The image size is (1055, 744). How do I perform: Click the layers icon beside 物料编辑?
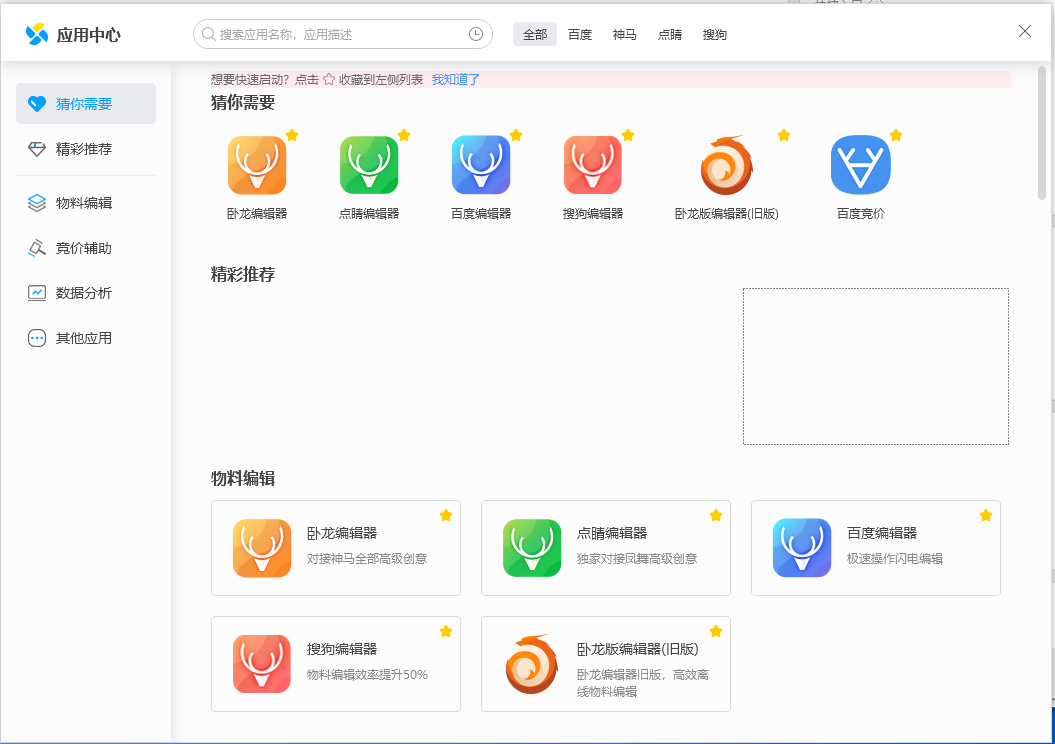37,202
